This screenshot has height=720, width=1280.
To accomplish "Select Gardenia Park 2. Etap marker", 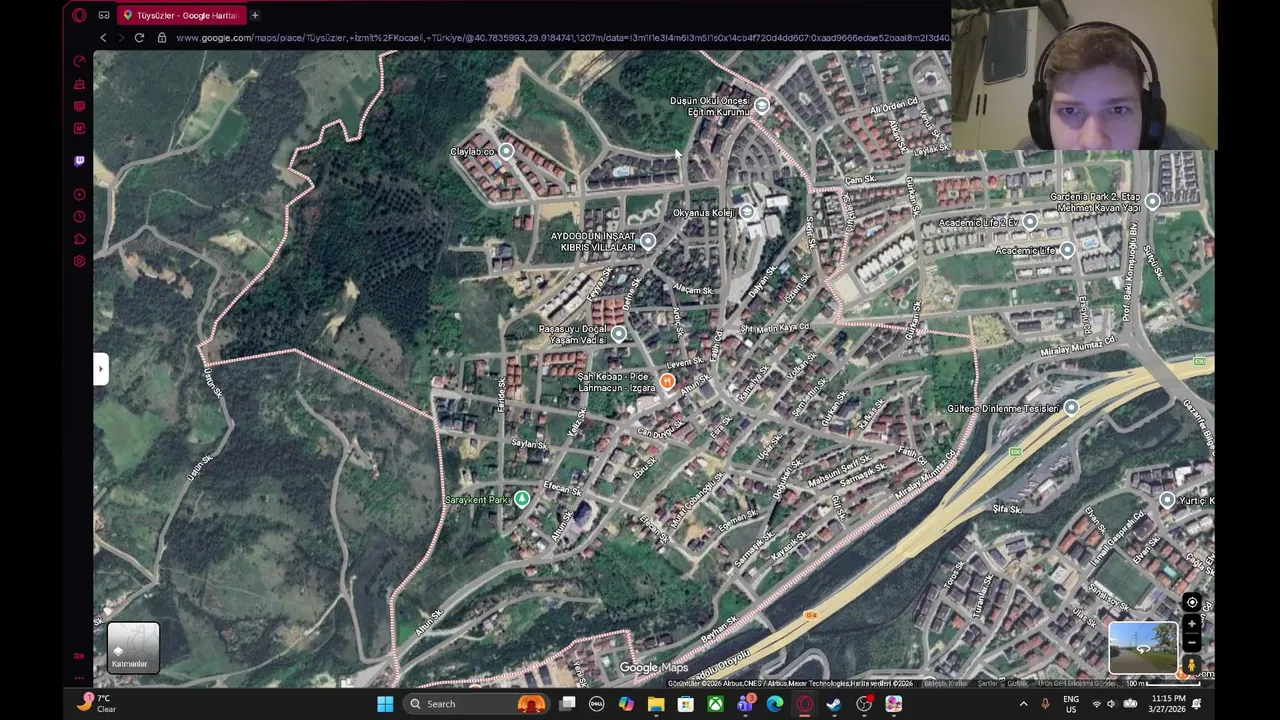I will [x=1152, y=202].
